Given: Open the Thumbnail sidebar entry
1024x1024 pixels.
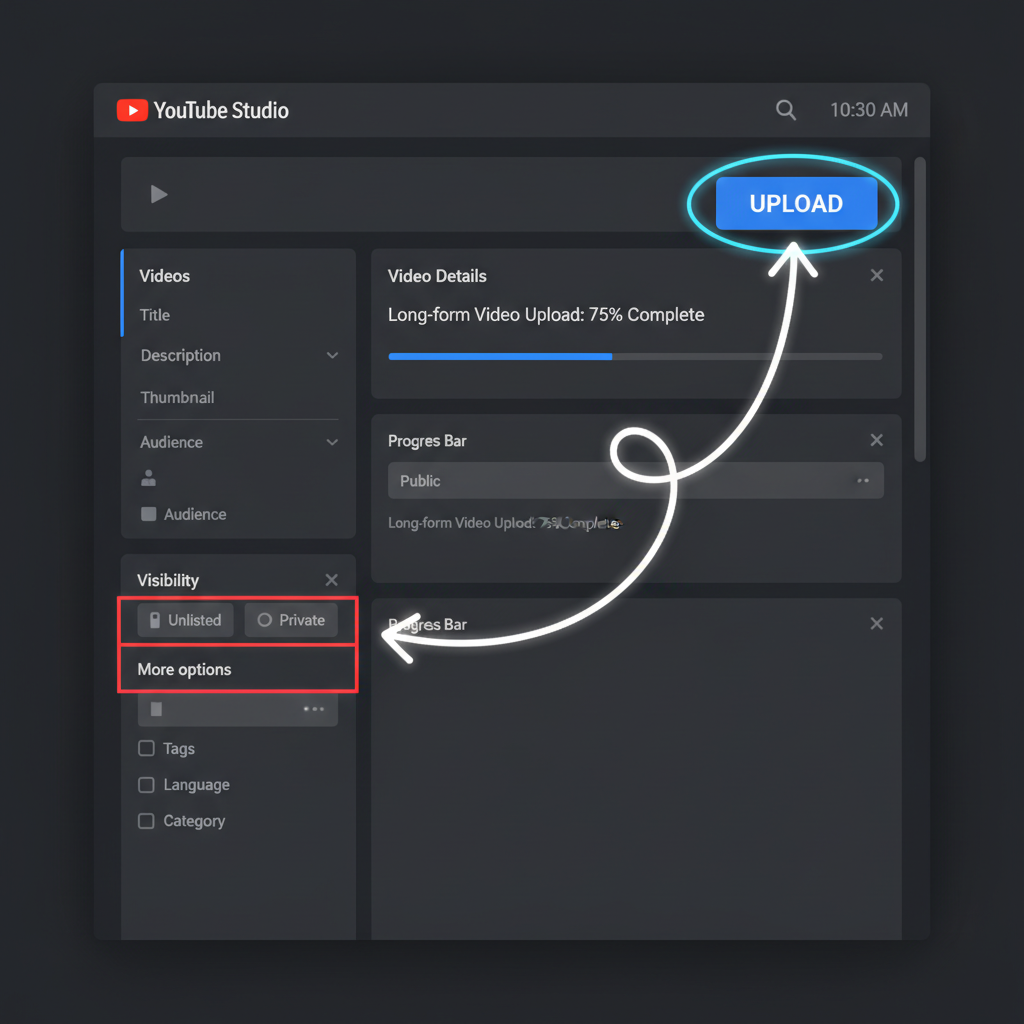Looking at the screenshot, I should pos(177,397).
